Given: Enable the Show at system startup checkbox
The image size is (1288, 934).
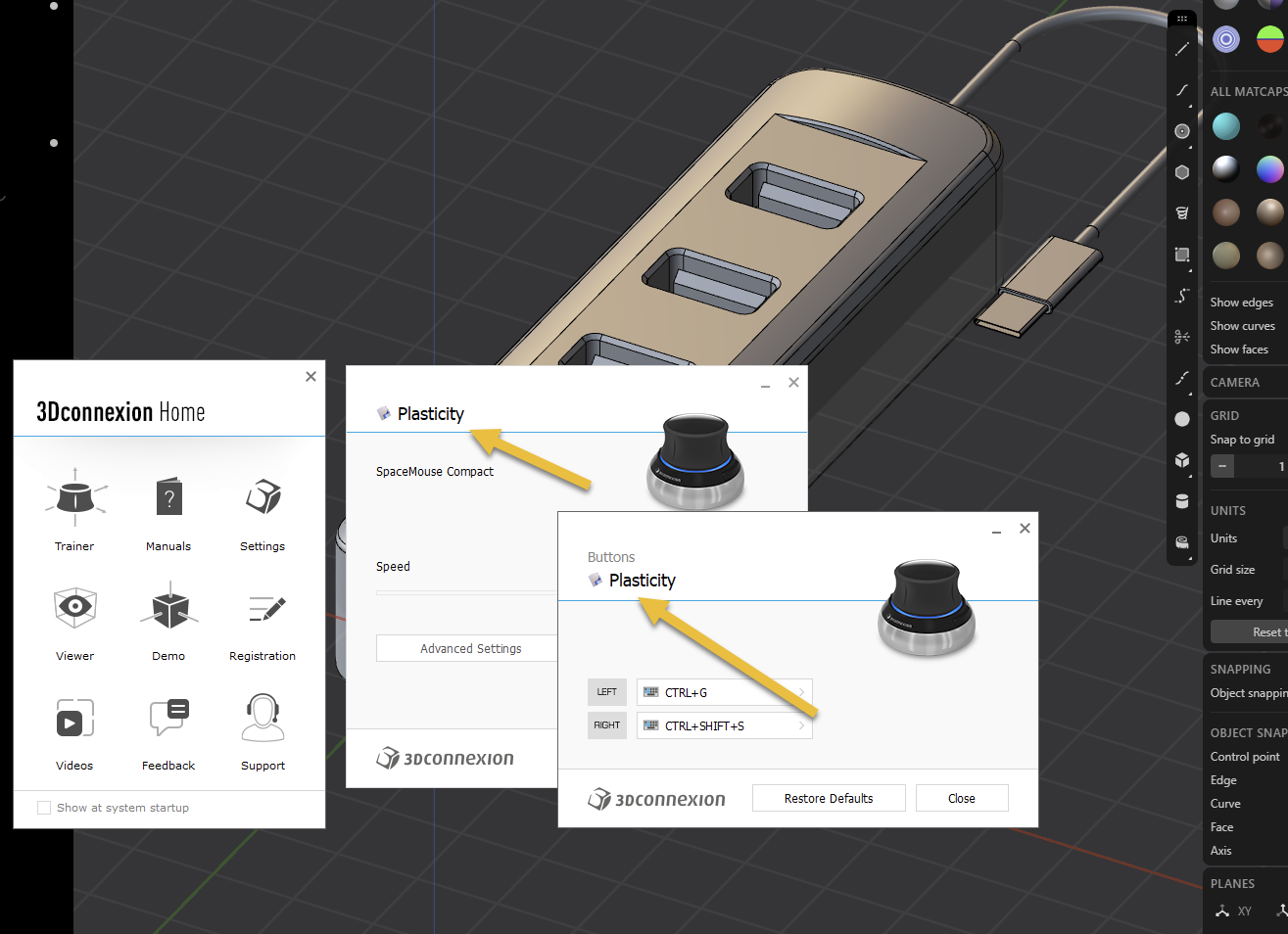Looking at the screenshot, I should click(43, 807).
